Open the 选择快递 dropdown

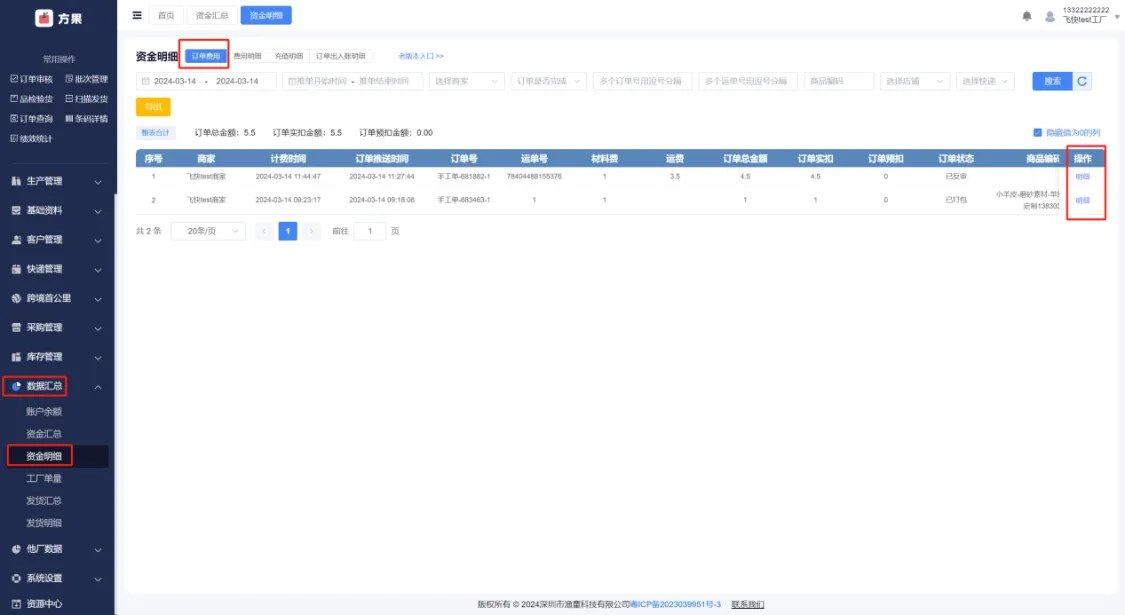[985, 81]
